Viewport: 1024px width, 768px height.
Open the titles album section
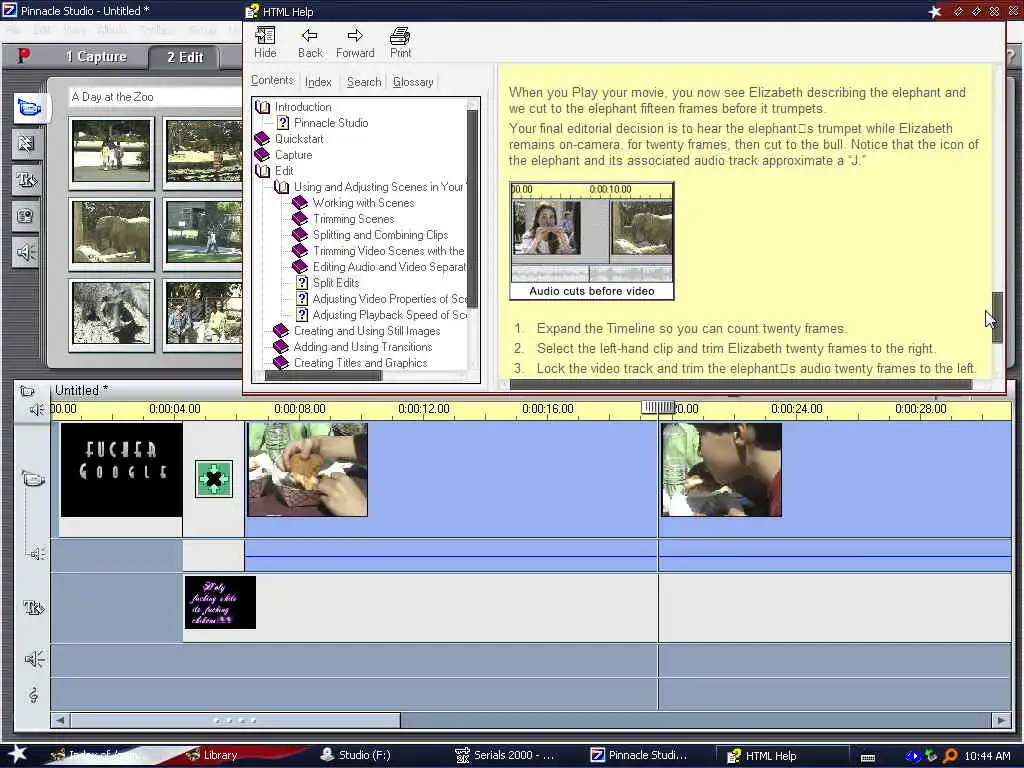(x=27, y=180)
